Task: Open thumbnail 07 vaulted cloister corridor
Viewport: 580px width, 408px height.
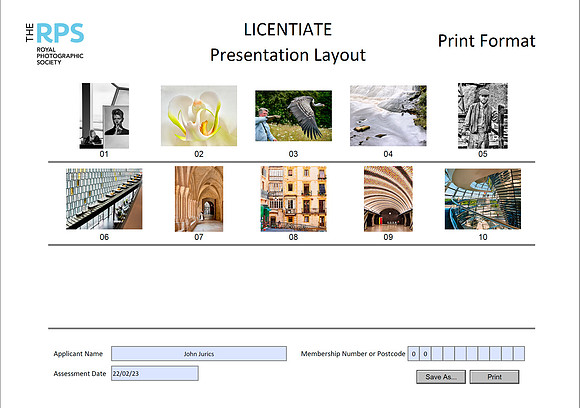Action: pyautogui.click(x=199, y=199)
